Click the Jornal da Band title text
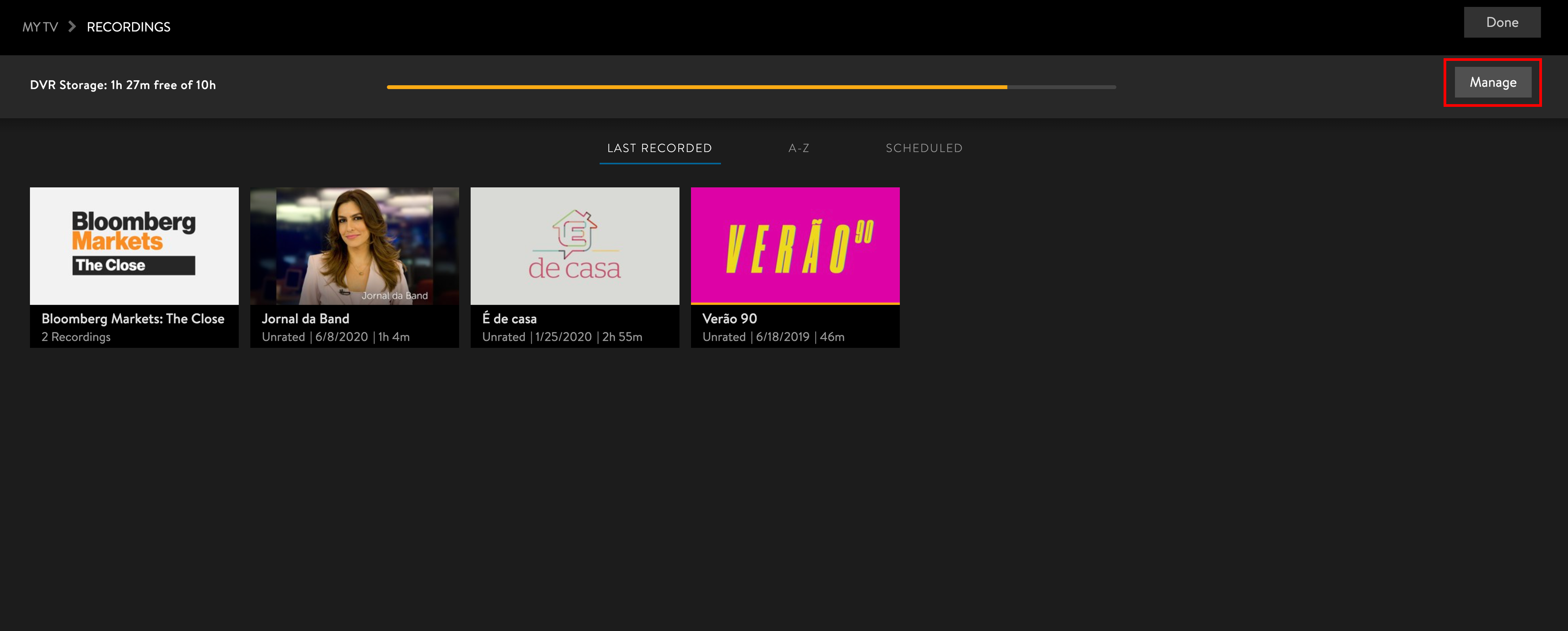The height and width of the screenshot is (631, 1568). coord(305,319)
